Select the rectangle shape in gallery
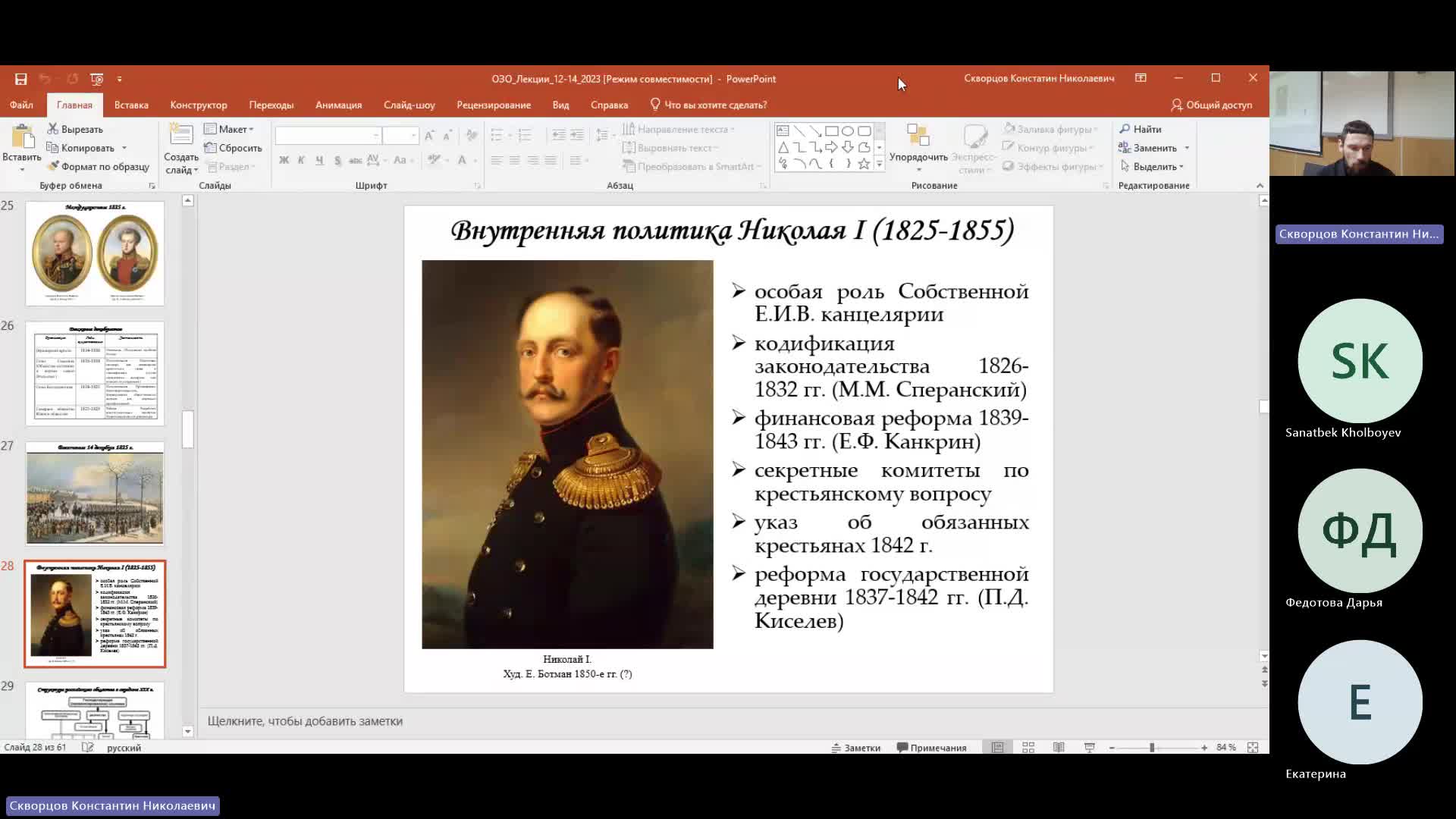This screenshot has height=819, width=1456. [x=831, y=130]
